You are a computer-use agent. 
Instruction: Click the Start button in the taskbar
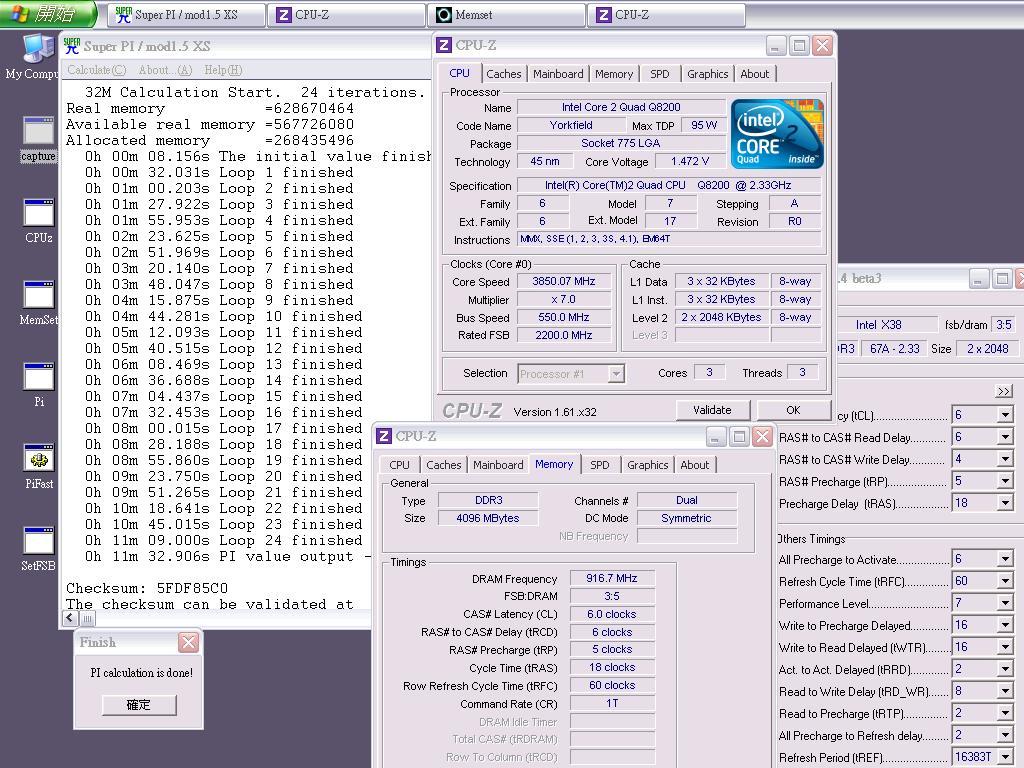pyautogui.click(x=48, y=14)
